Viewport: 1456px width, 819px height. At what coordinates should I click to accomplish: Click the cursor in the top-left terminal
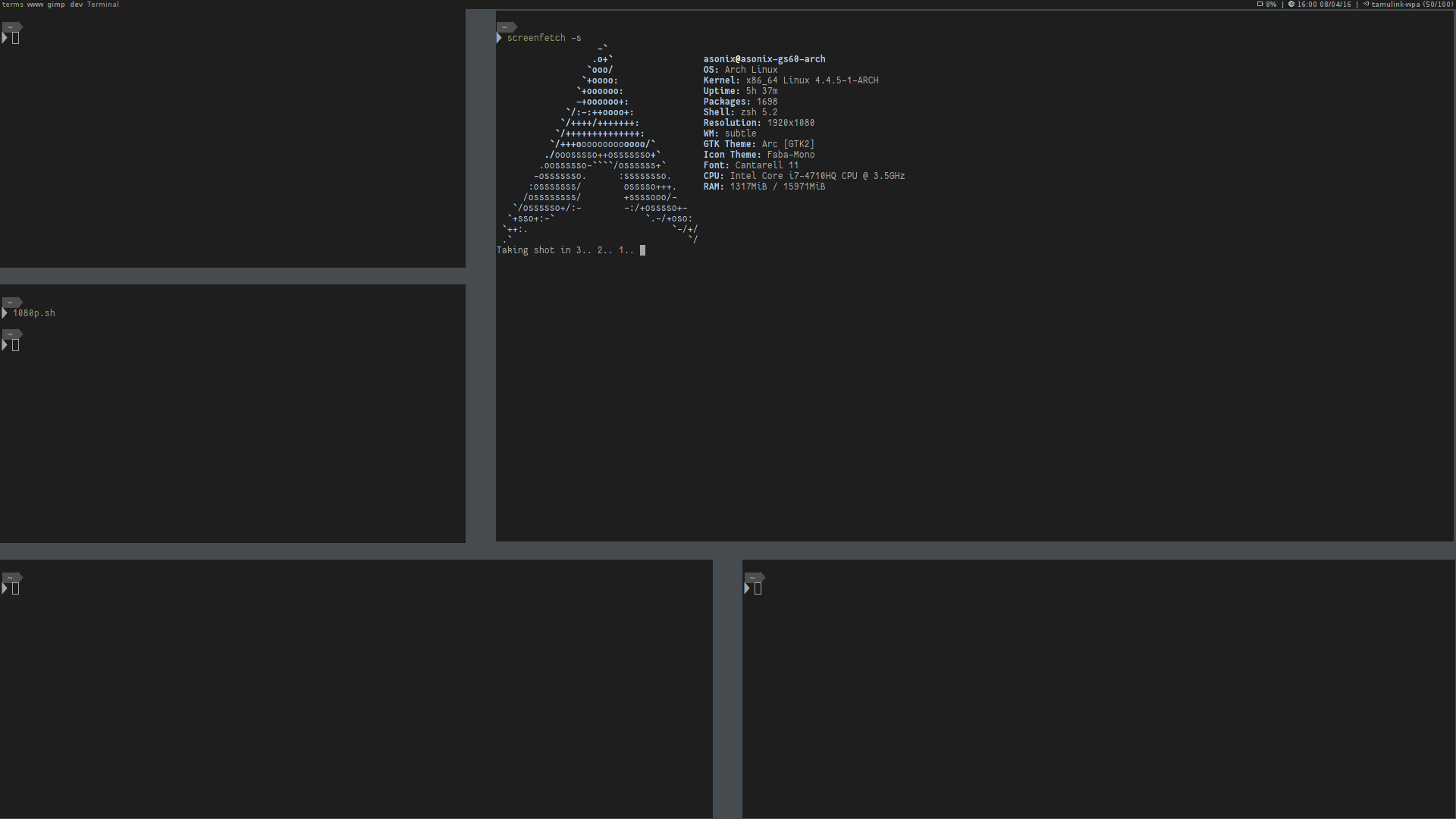pos(16,38)
